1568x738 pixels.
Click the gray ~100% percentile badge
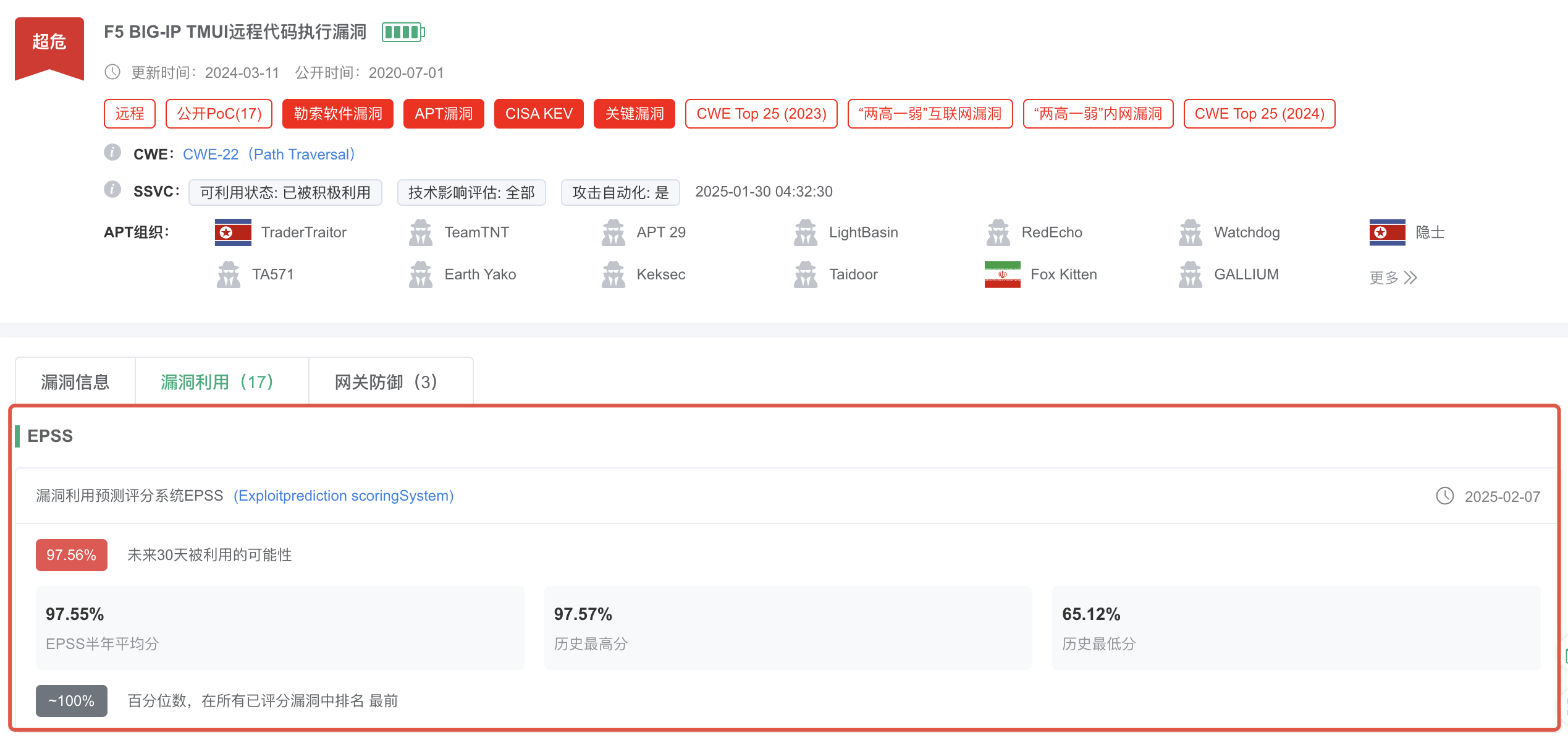[72, 701]
